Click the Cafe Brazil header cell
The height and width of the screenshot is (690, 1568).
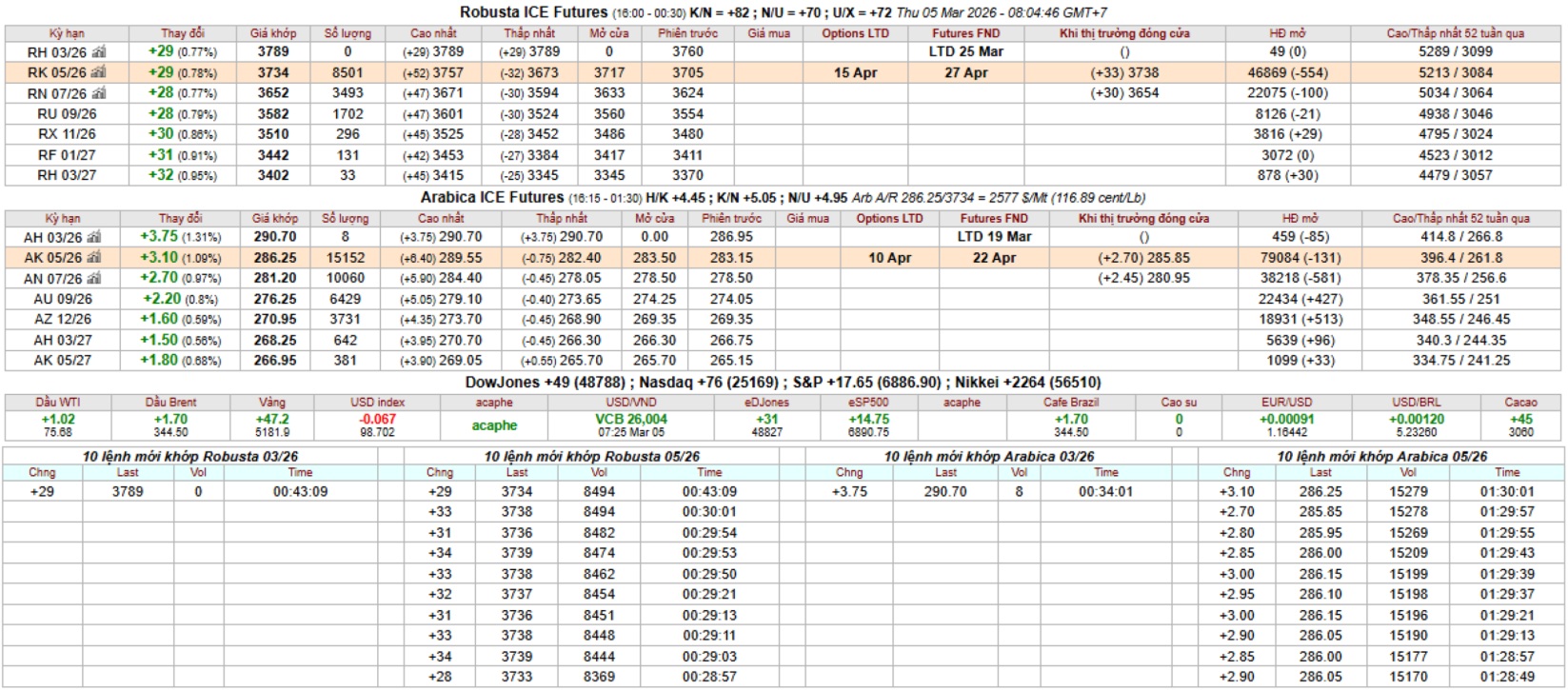1071,403
